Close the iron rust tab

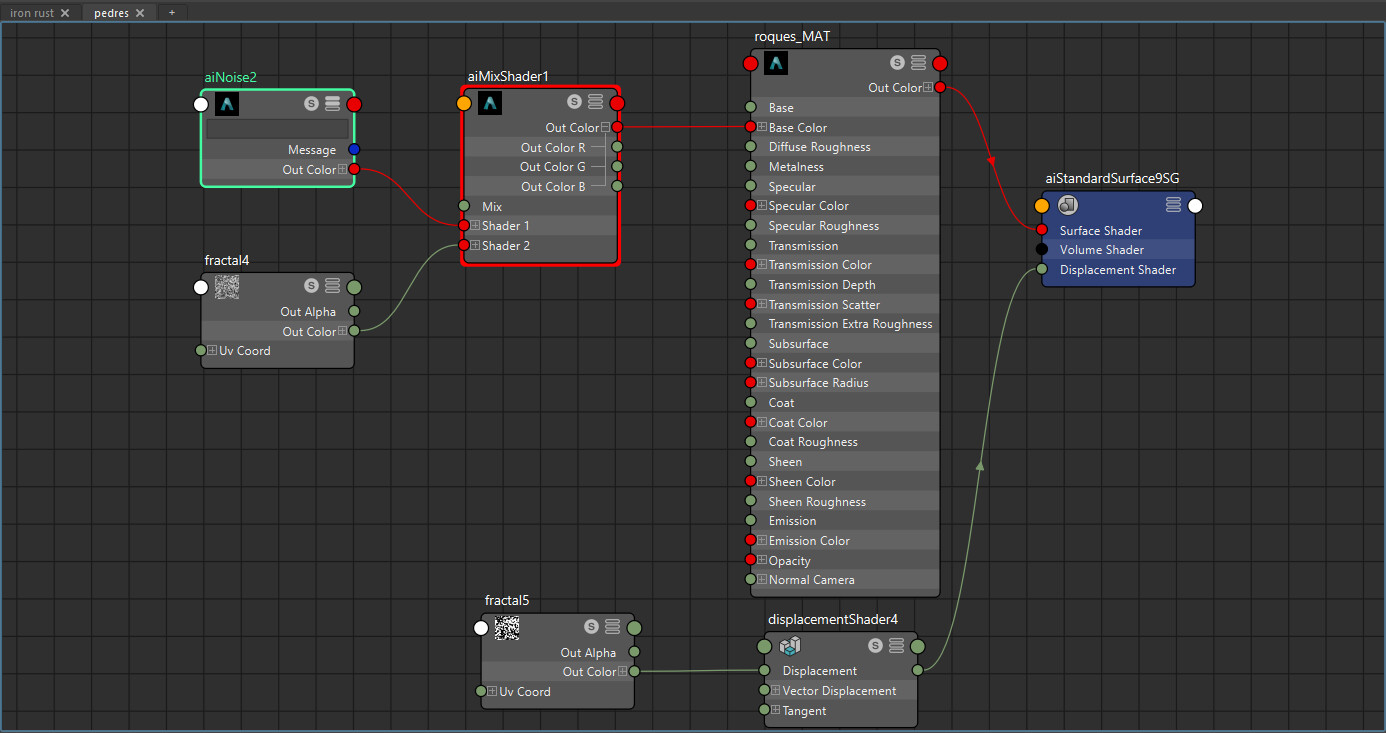click(x=64, y=13)
